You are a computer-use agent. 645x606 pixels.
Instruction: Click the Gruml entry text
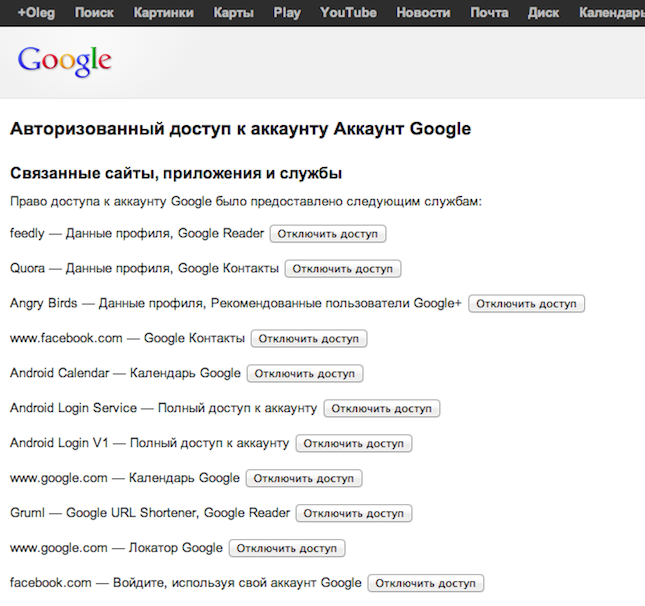click(x=150, y=513)
